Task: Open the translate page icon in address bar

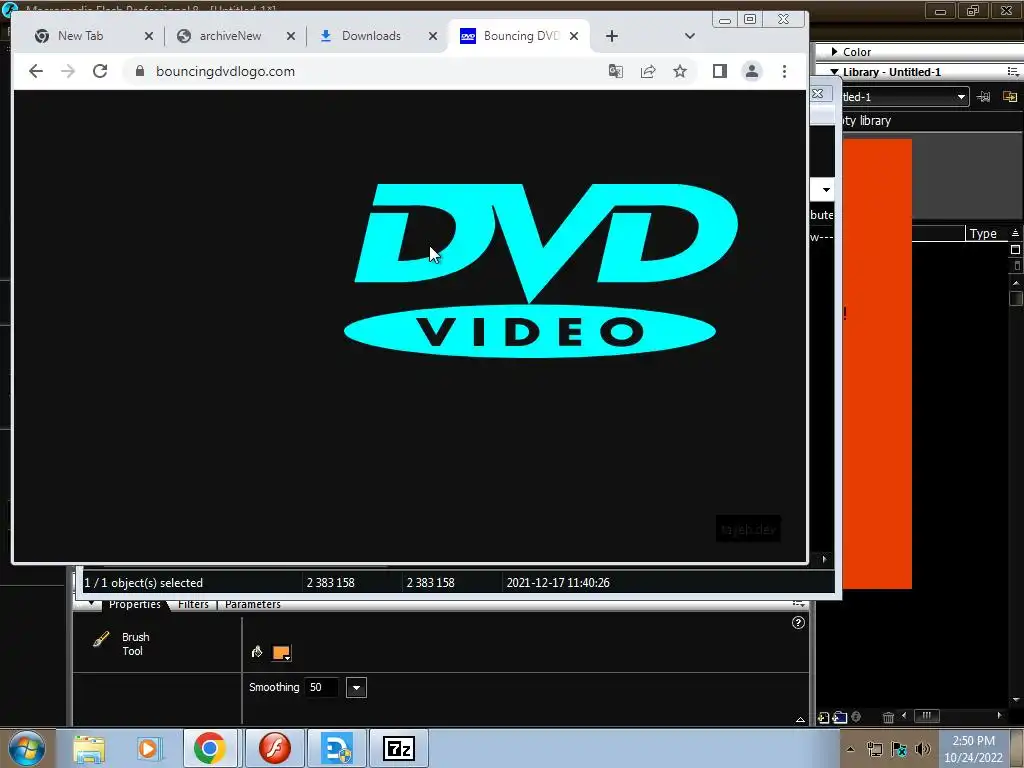Action: pyautogui.click(x=615, y=71)
